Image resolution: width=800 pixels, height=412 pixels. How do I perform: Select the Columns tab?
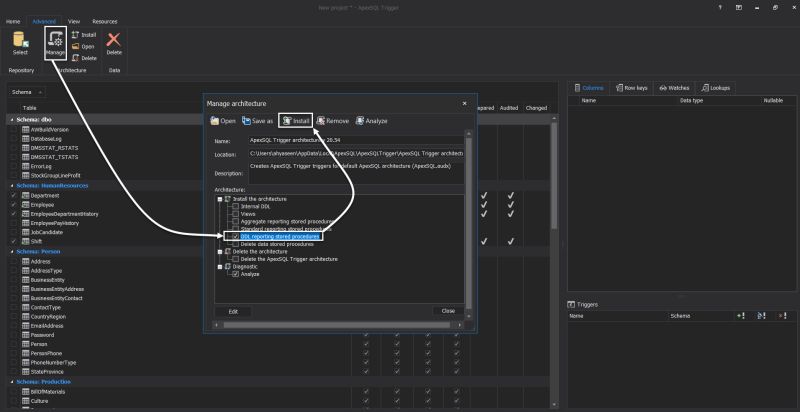click(588, 88)
